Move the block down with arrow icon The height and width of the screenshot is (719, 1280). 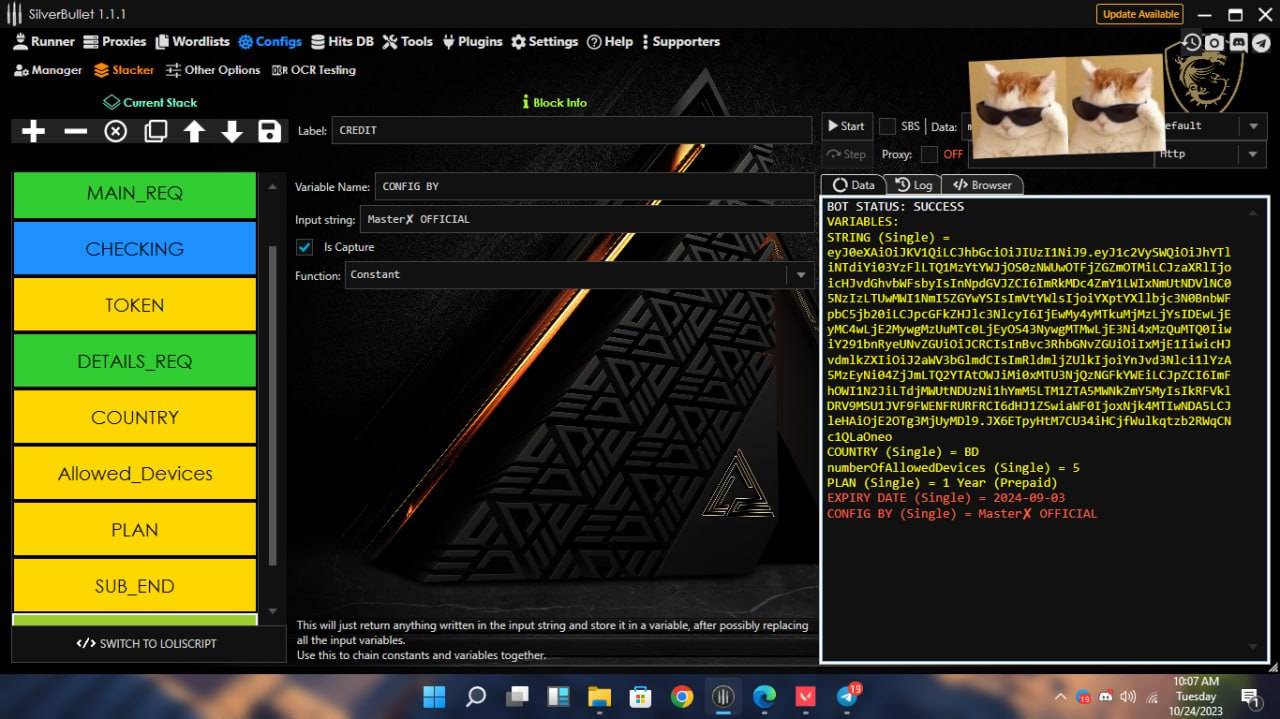coord(232,131)
